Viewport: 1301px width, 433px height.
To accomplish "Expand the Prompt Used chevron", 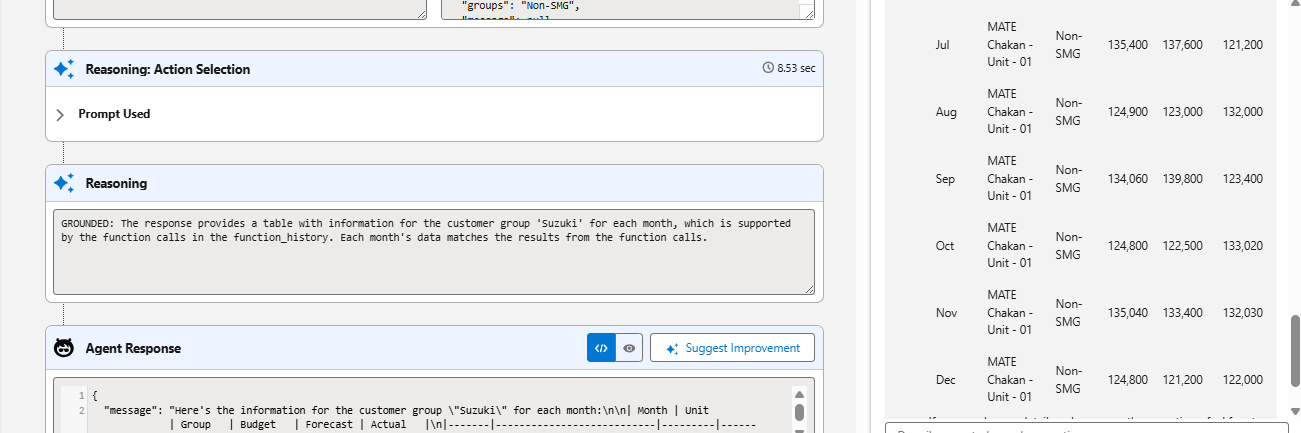I will click(60, 115).
